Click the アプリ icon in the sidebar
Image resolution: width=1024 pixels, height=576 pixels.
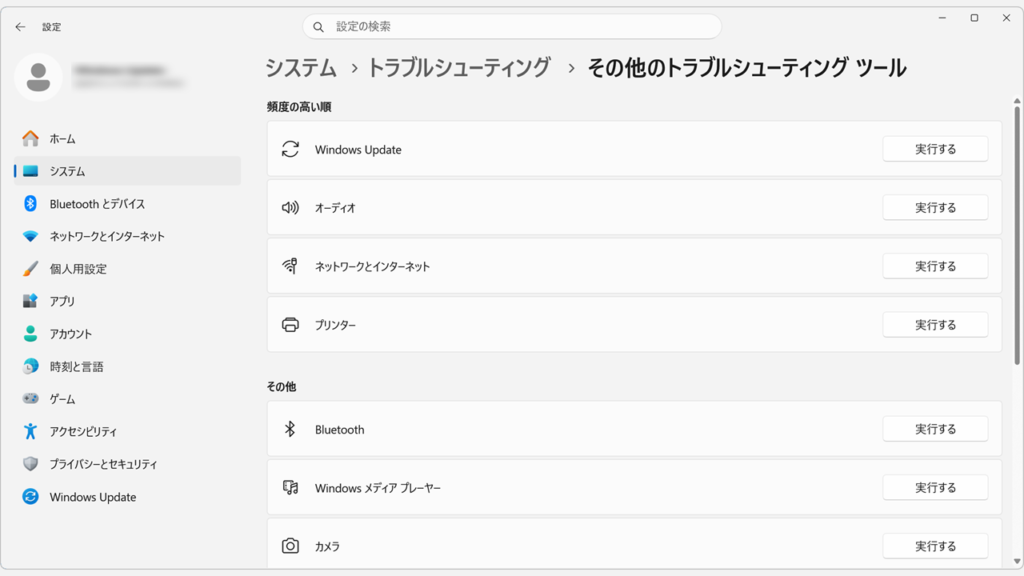coord(31,301)
